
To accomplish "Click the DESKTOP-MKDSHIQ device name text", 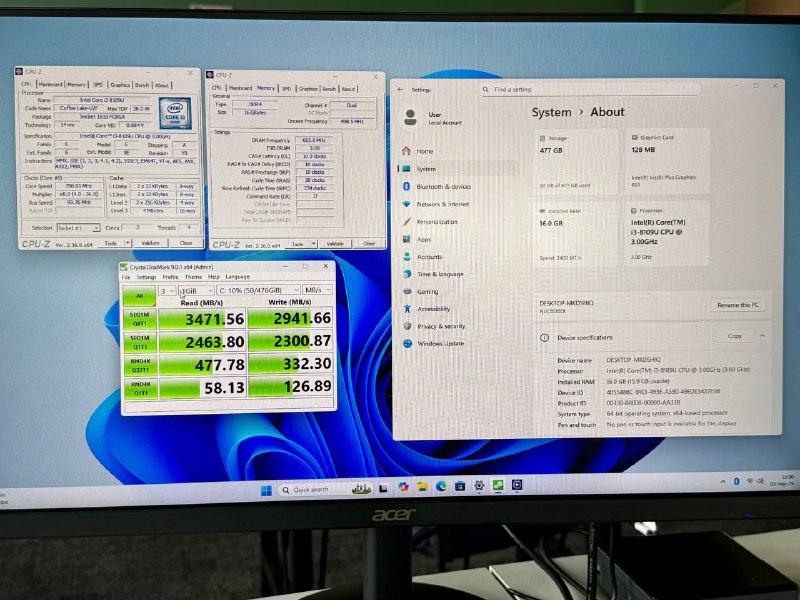I will point(633,360).
